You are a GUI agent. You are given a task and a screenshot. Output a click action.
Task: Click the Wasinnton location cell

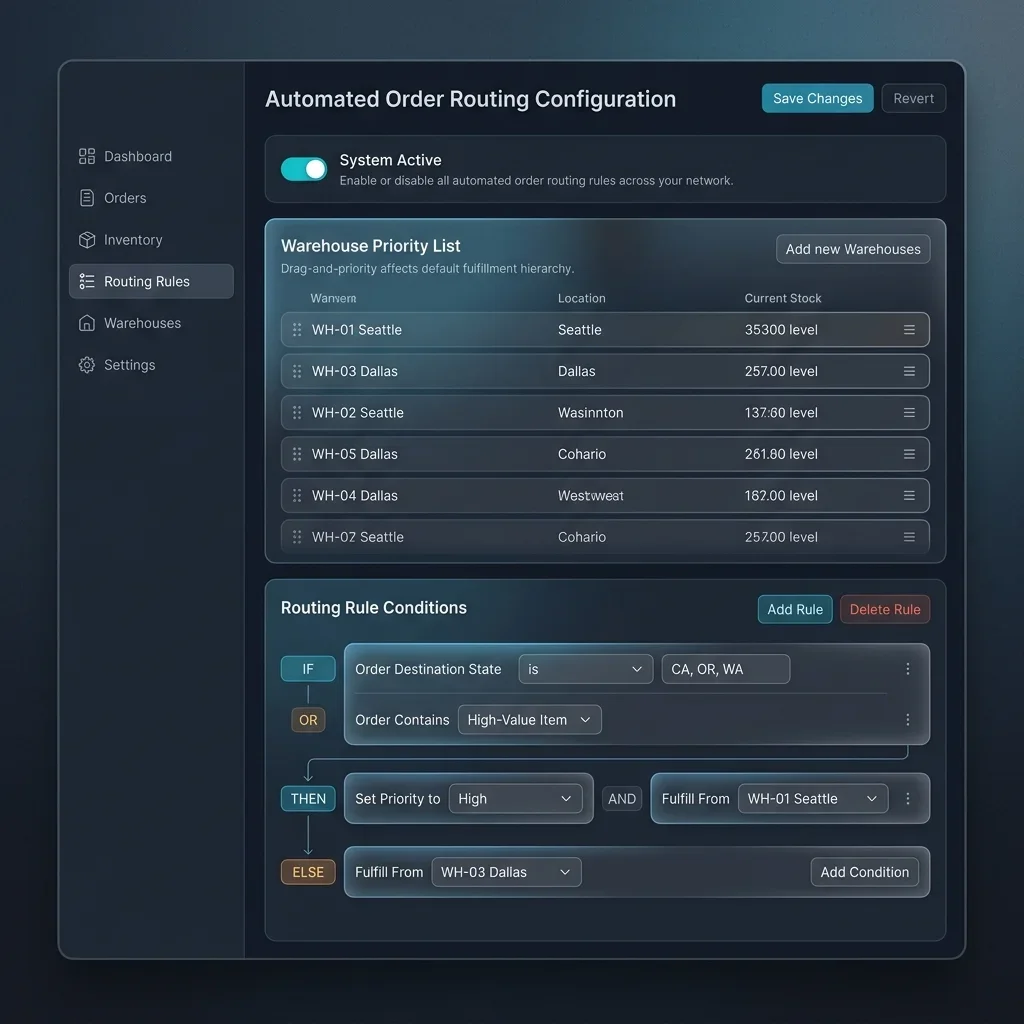pyautogui.click(x=590, y=413)
